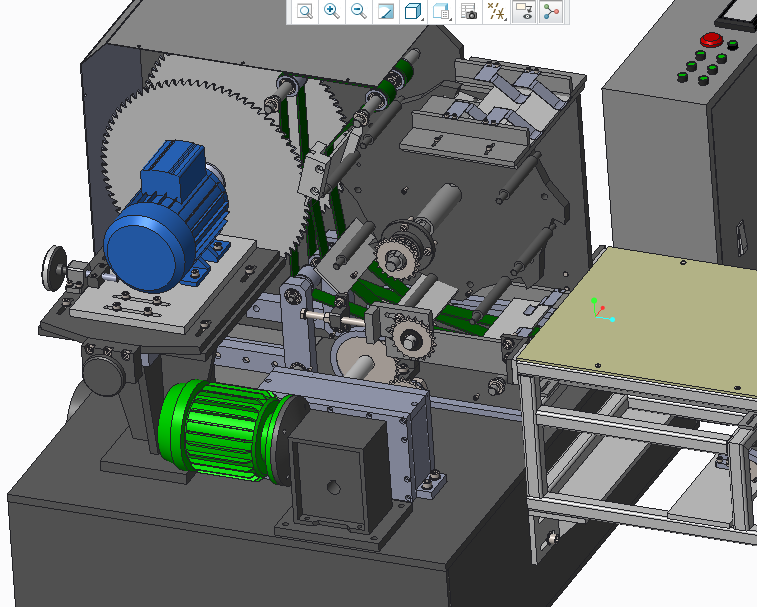Open the View Manager camera icon

(468, 11)
